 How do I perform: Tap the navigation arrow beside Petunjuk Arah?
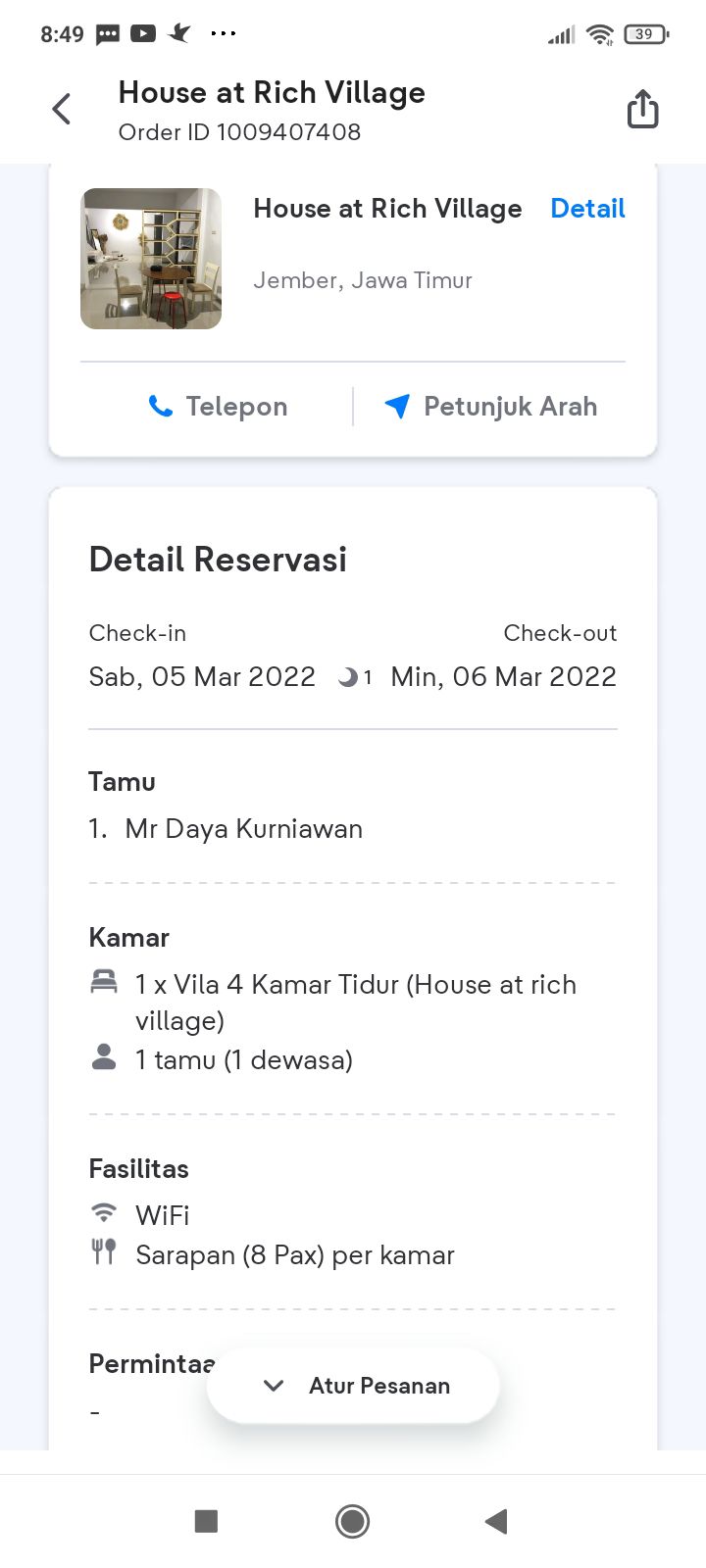[x=397, y=406]
